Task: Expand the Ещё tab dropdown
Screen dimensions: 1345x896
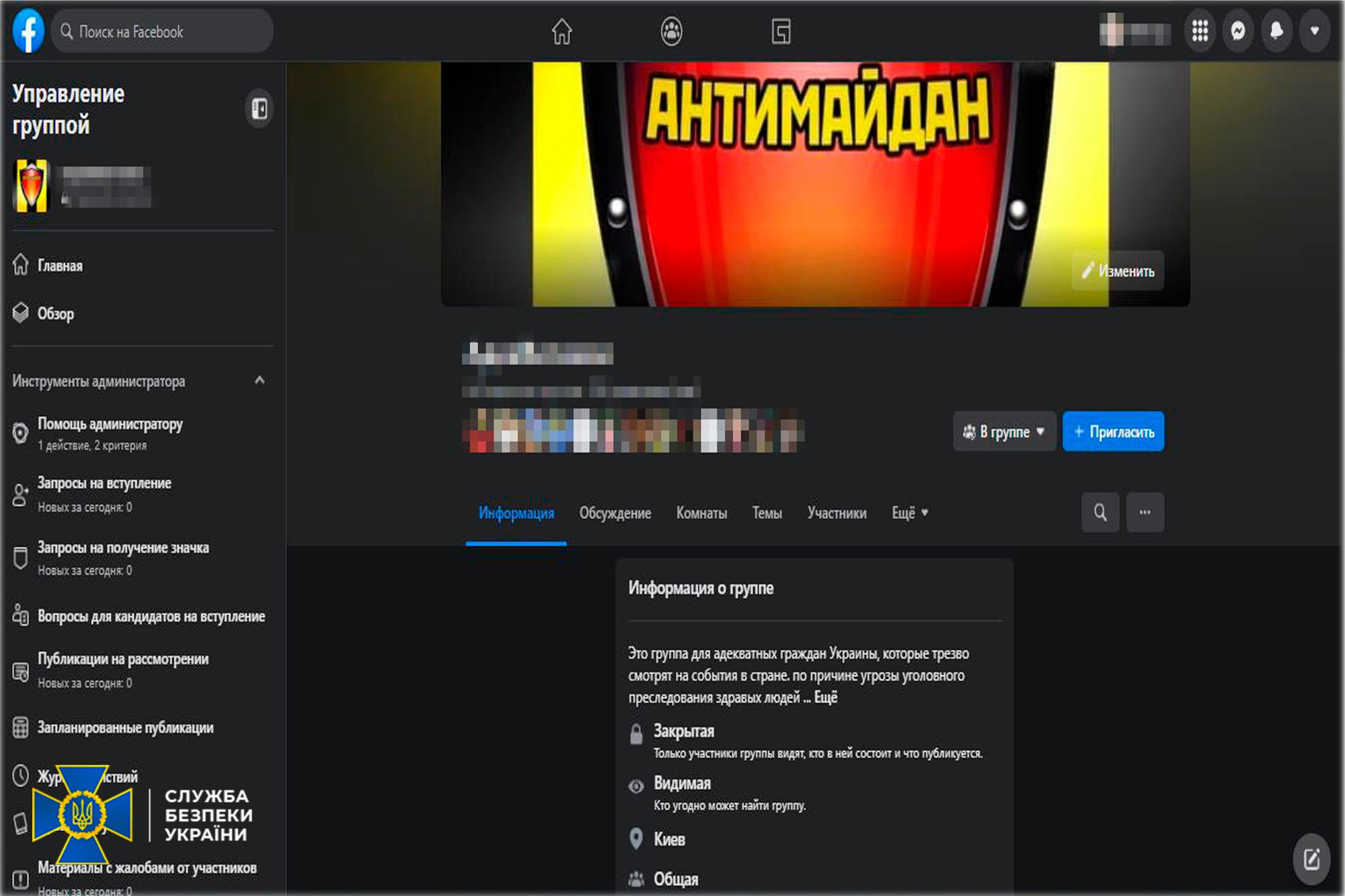Action: click(x=909, y=513)
